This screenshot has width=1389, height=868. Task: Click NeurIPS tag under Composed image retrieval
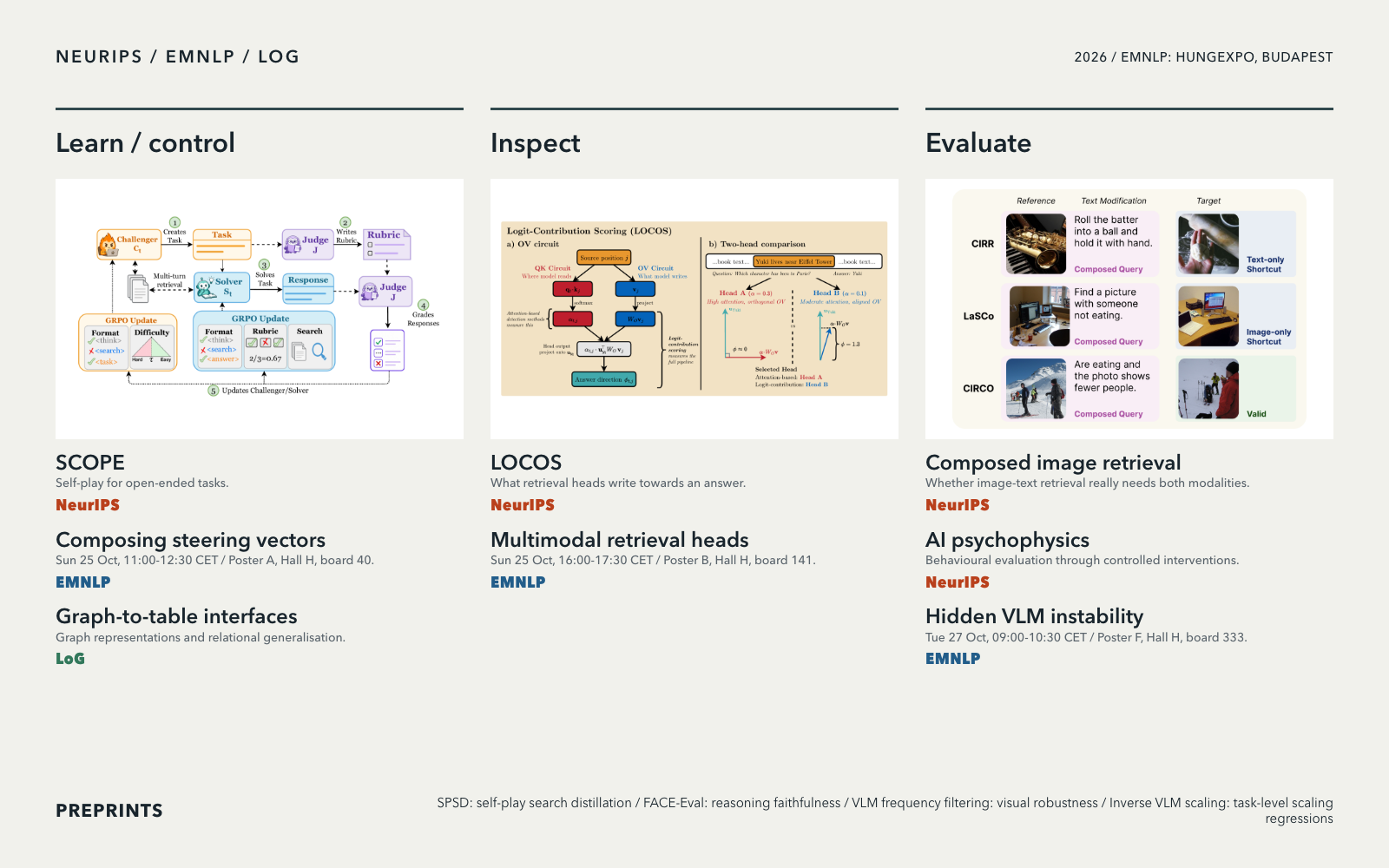[x=958, y=505]
